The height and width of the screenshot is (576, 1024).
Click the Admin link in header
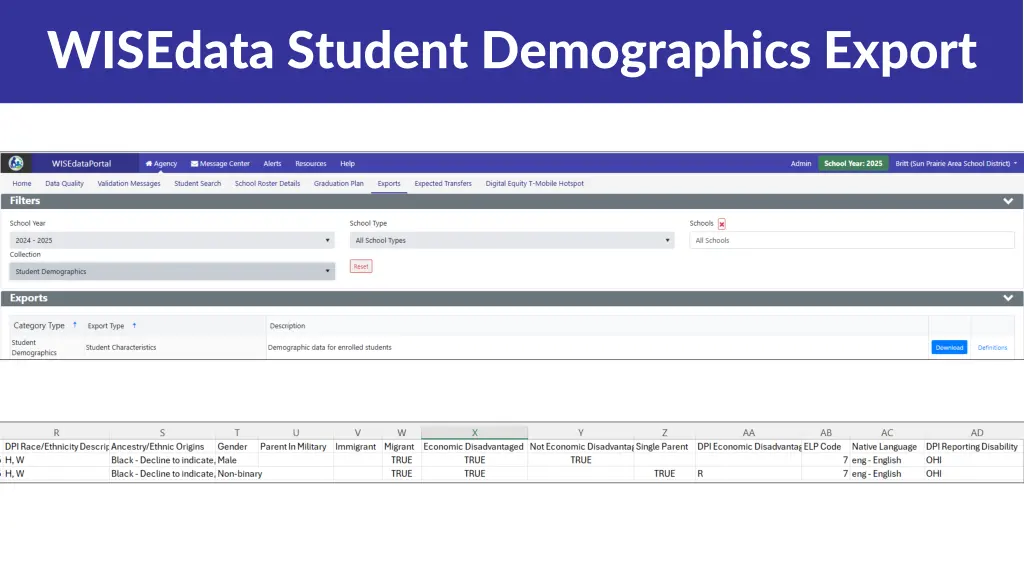801,163
